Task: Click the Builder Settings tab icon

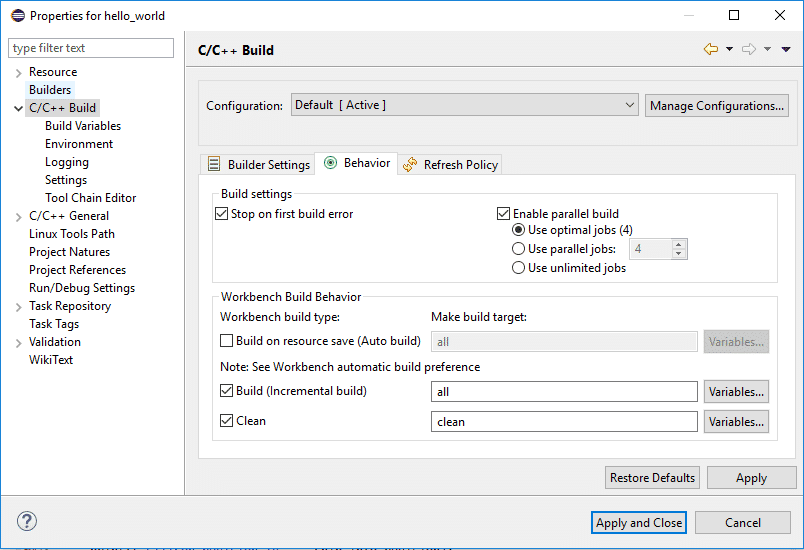Action: tap(214, 164)
